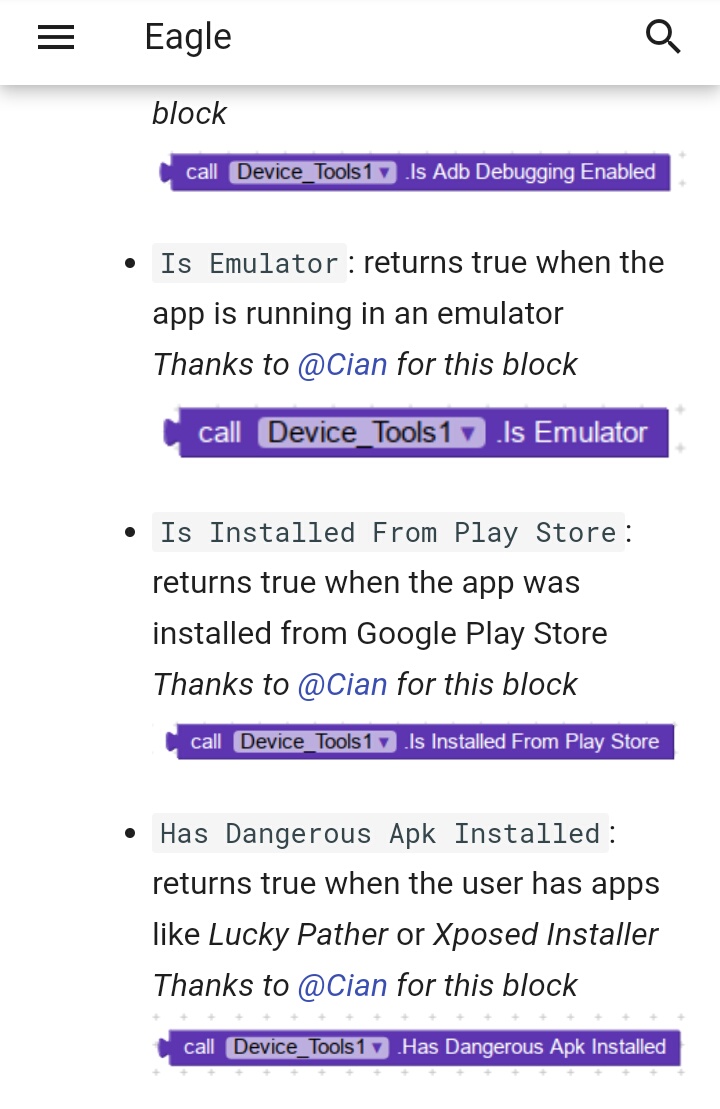Expand Device_Tools1 dropdown in Is Emulator block
The image size is (720, 1109).
tap(371, 432)
